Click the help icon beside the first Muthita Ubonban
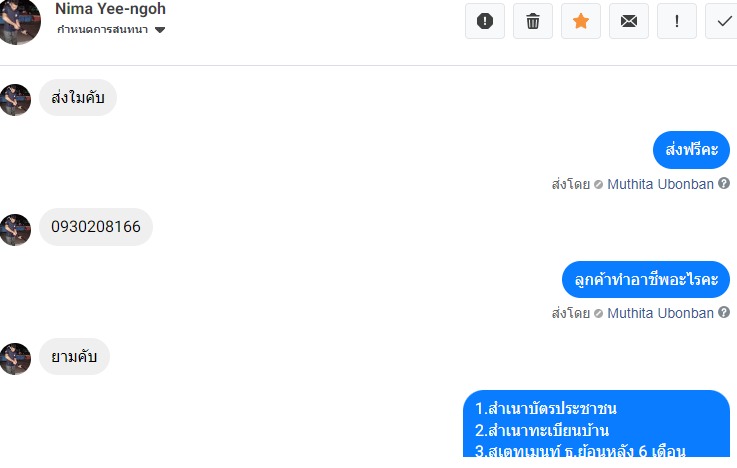 coord(724,183)
